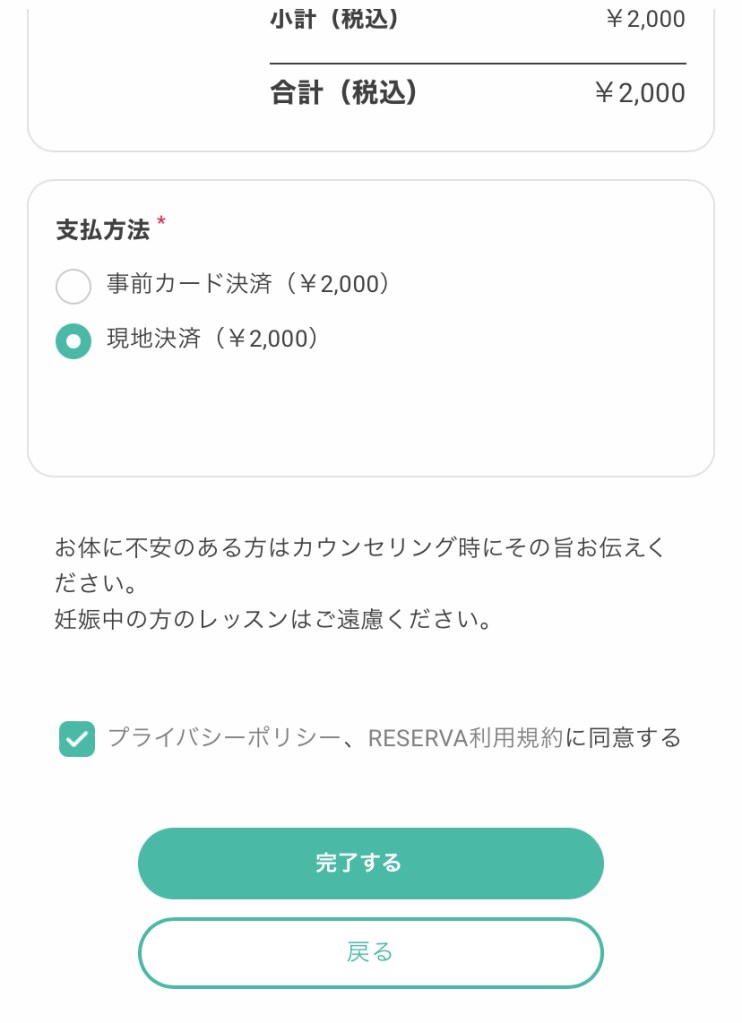Click the 小計 subtotal amount ￥2,000
The height and width of the screenshot is (1023, 742).
coord(645,19)
